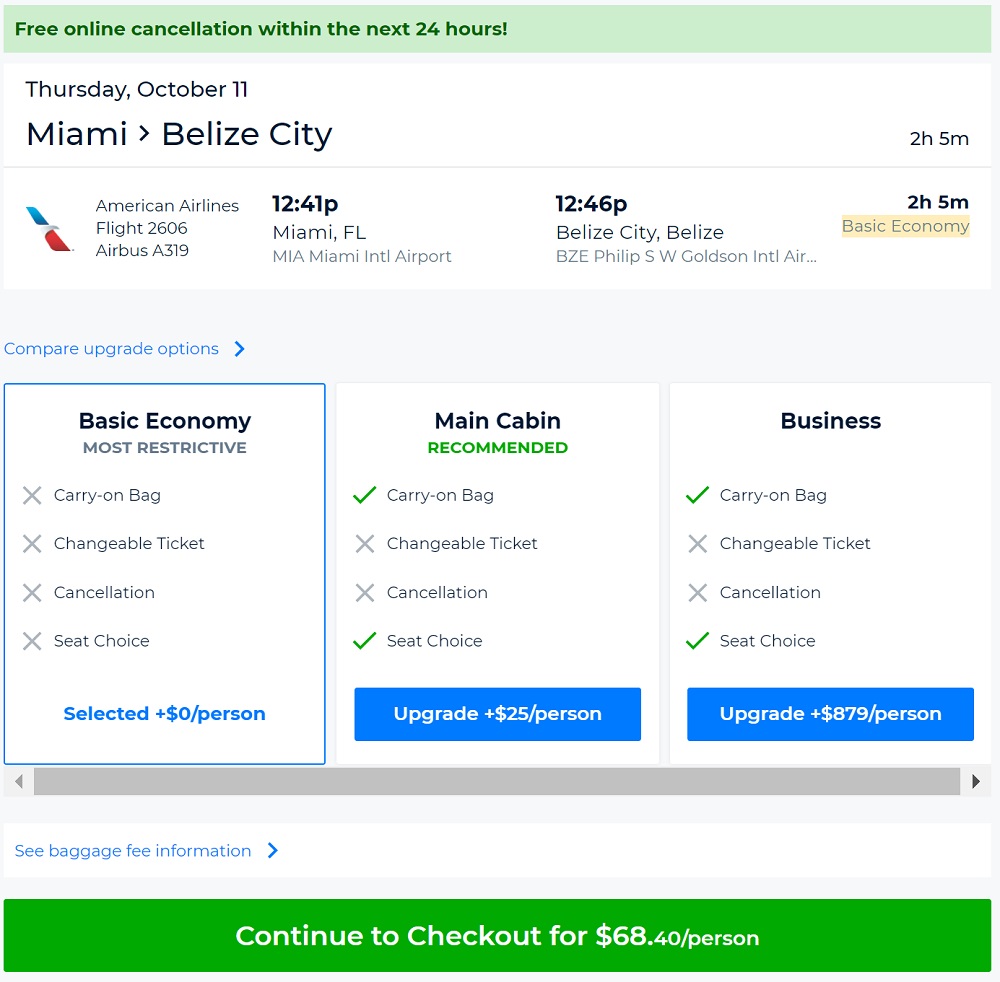Click the green check beside Business Seat Choice
This screenshot has width=1000, height=982.
(x=698, y=641)
